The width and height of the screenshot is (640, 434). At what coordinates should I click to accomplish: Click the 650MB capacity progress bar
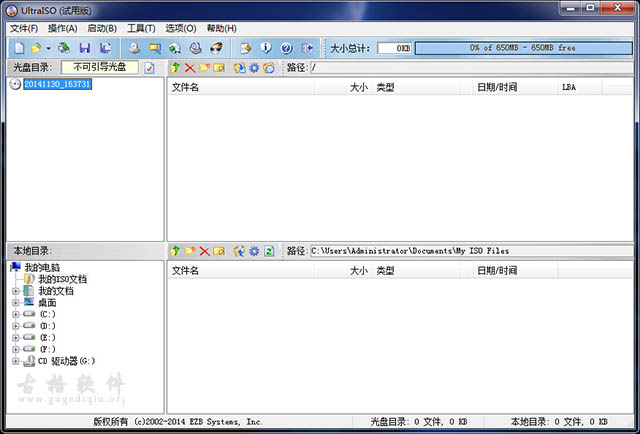click(522, 47)
